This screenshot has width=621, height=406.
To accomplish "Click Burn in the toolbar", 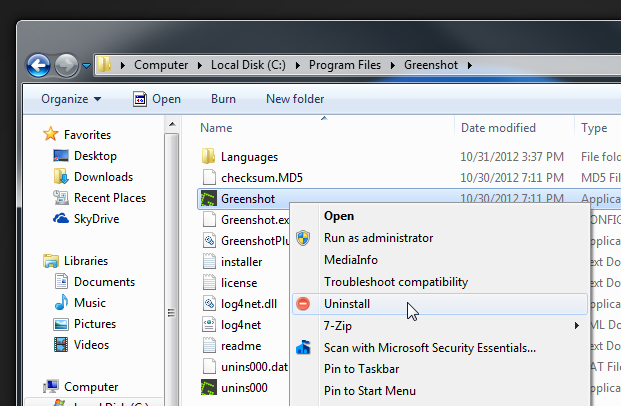I will [x=223, y=99].
